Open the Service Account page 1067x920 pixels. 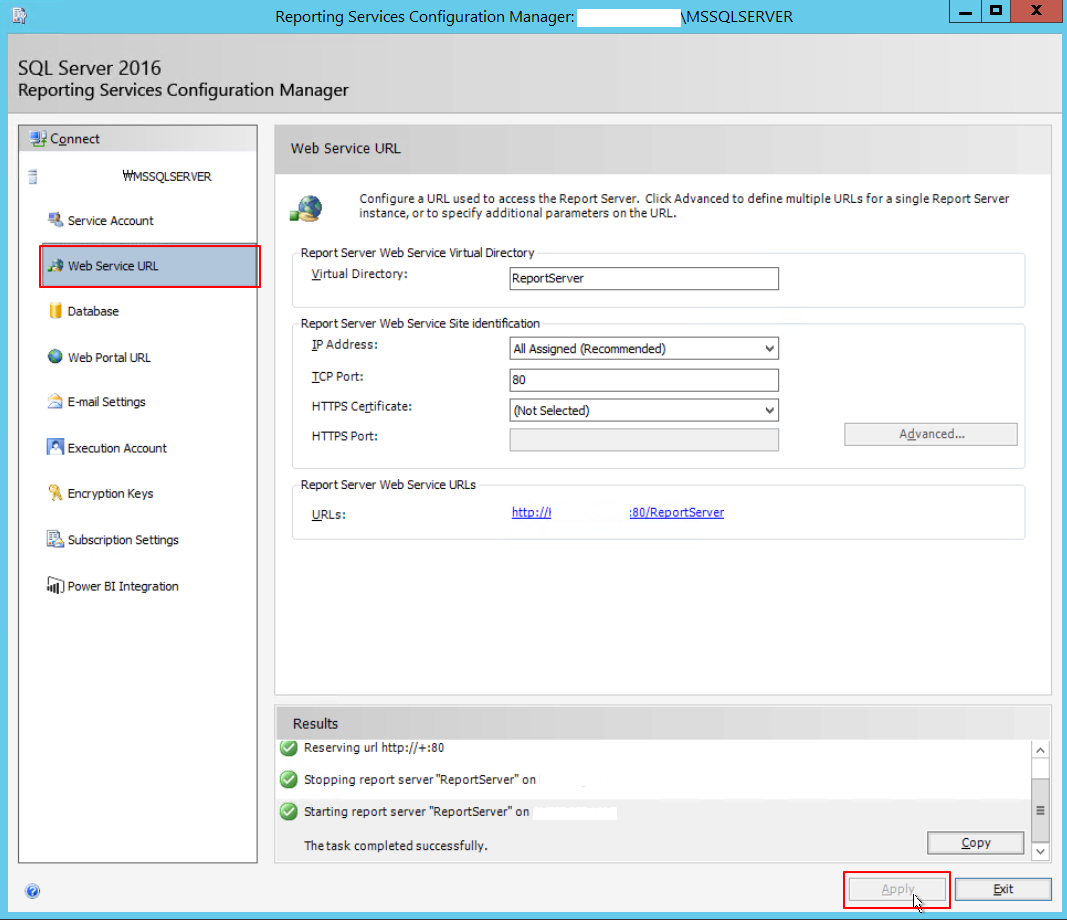pyautogui.click(x=110, y=220)
